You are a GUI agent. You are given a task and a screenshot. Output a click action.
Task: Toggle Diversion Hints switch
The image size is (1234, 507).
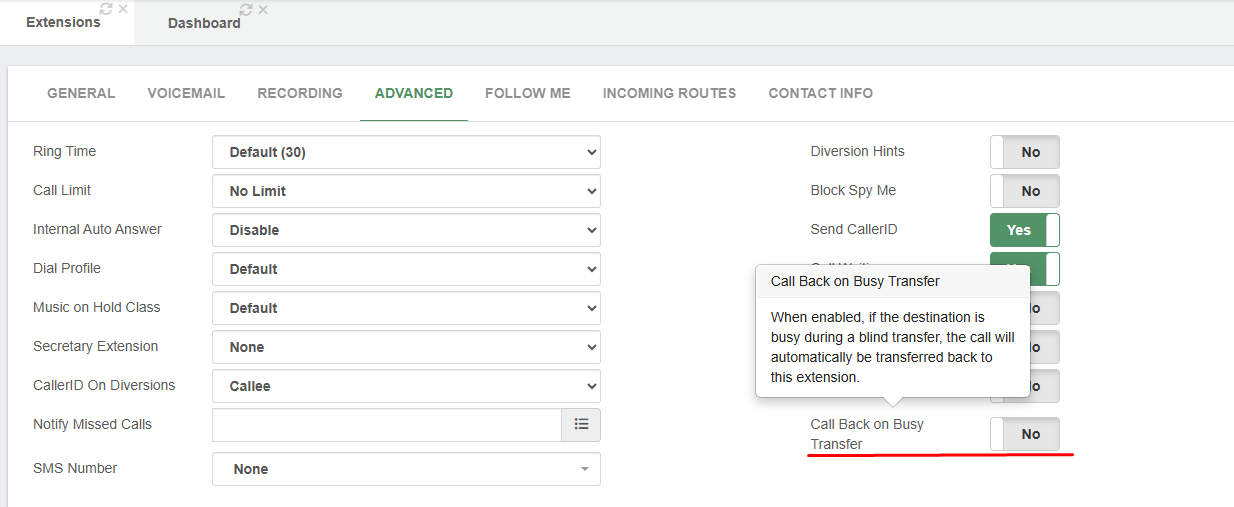tap(1024, 152)
